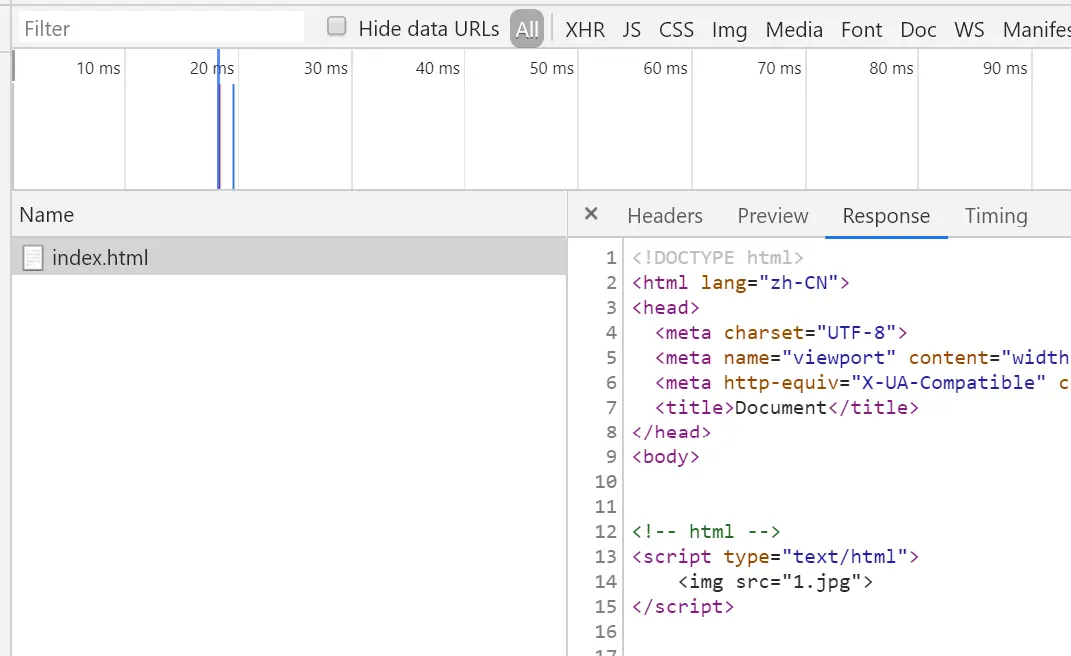
Task: Filter requests by CSS
Action: point(676,29)
